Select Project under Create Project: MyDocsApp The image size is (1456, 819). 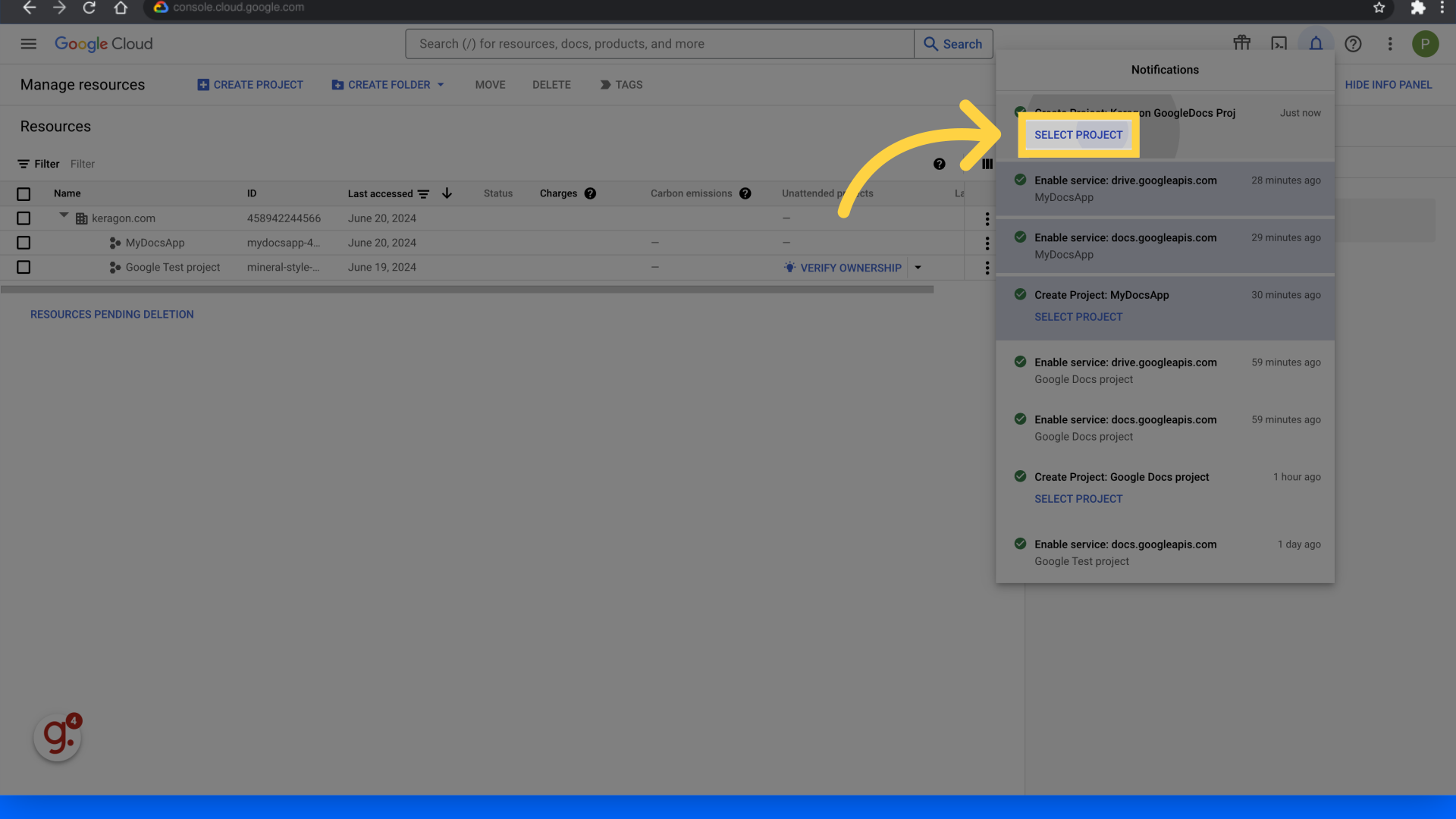click(1078, 317)
